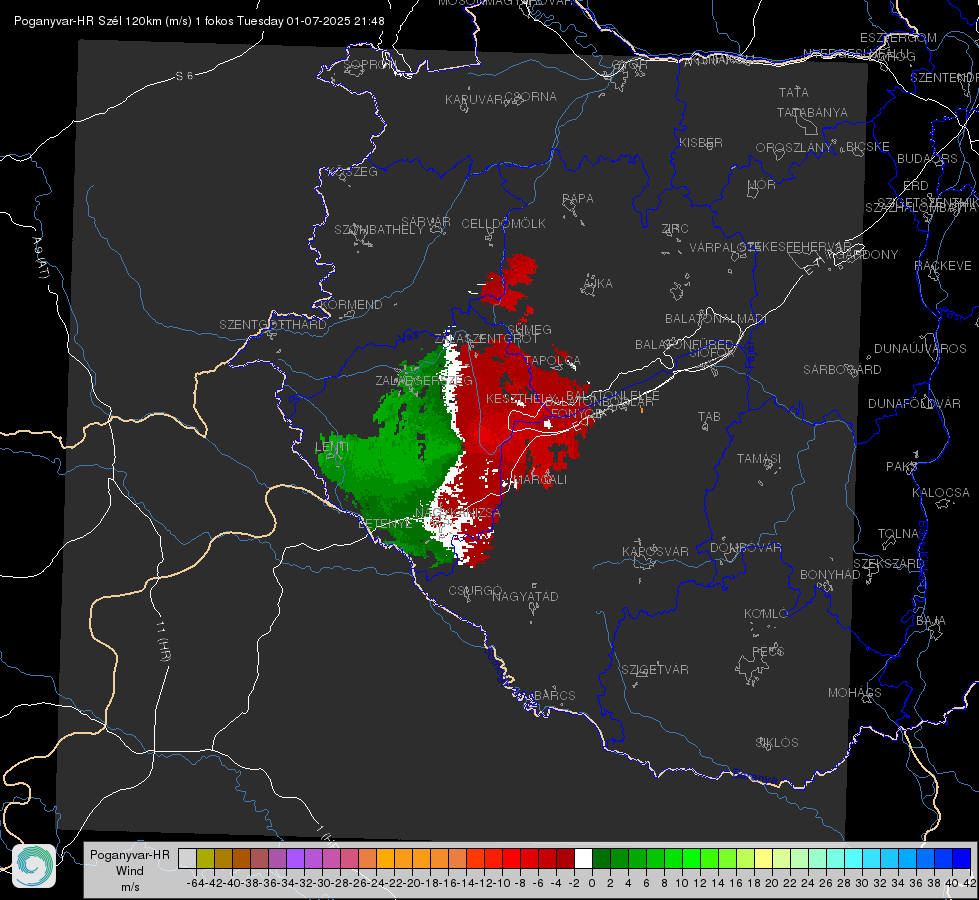The height and width of the screenshot is (900, 979).
Task: Select the SARVAR city label
Action: click(x=426, y=222)
